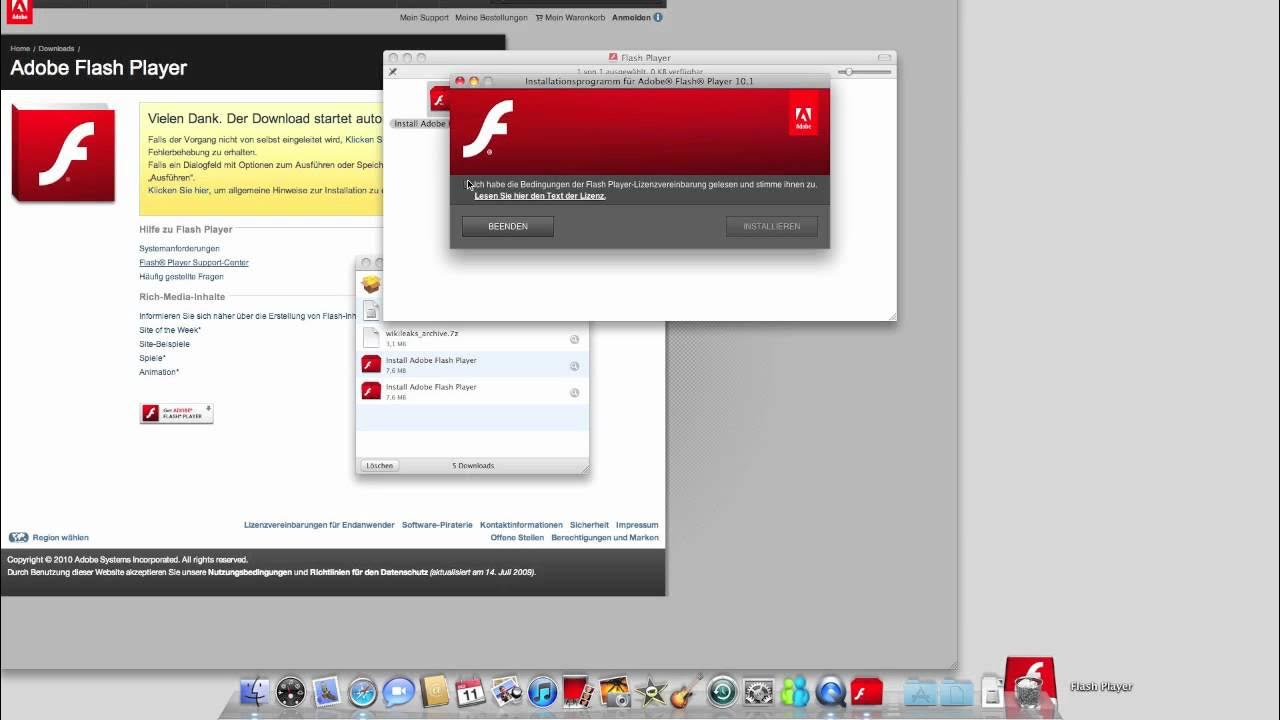Screen dimensions: 1280x720
Task: Open Offene Stellen footer link
Action: click(517, 538)
